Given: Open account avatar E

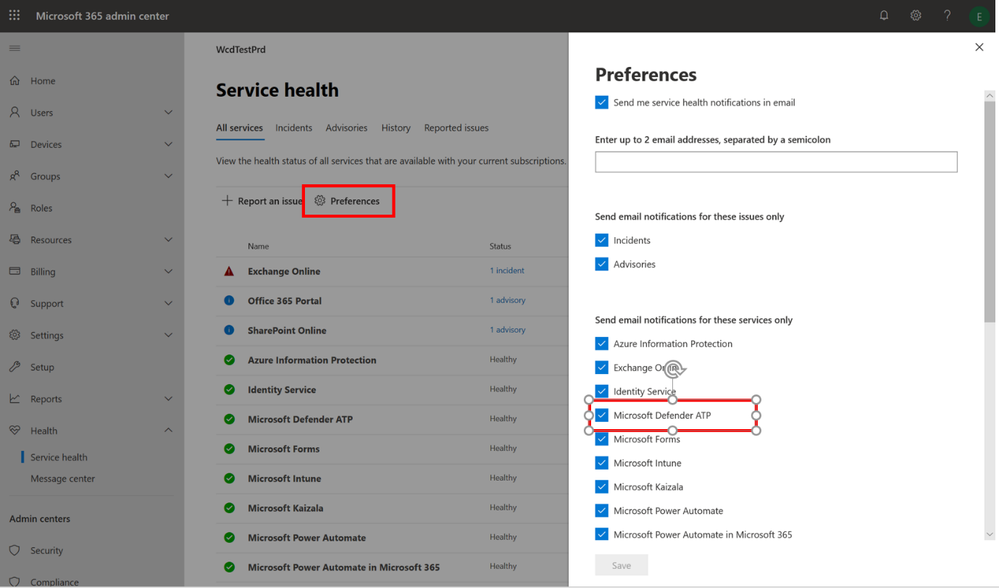Looking at the screenshot, I should [979, 17].
